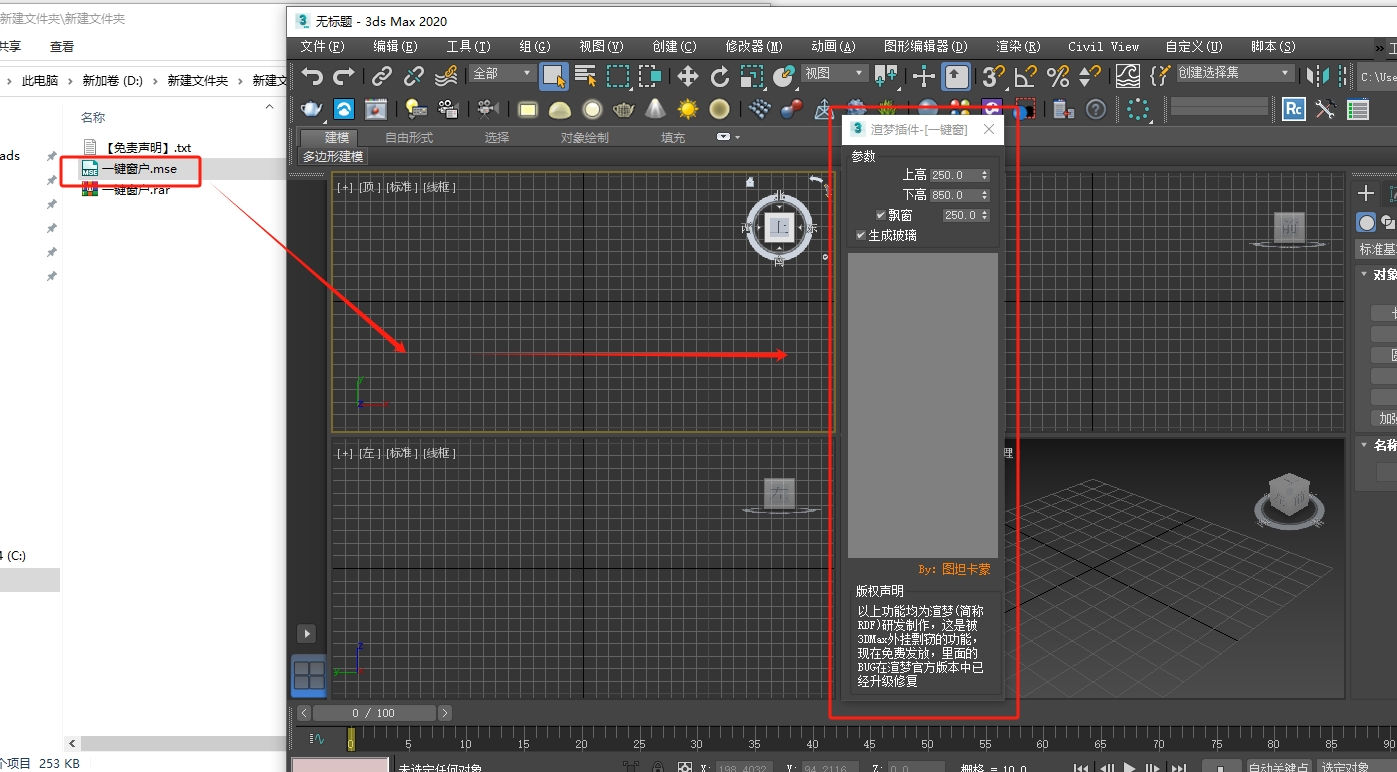1397x772 pixels.
Task: Open the 全部 selection filter dropdown
Action: point(502,73)
